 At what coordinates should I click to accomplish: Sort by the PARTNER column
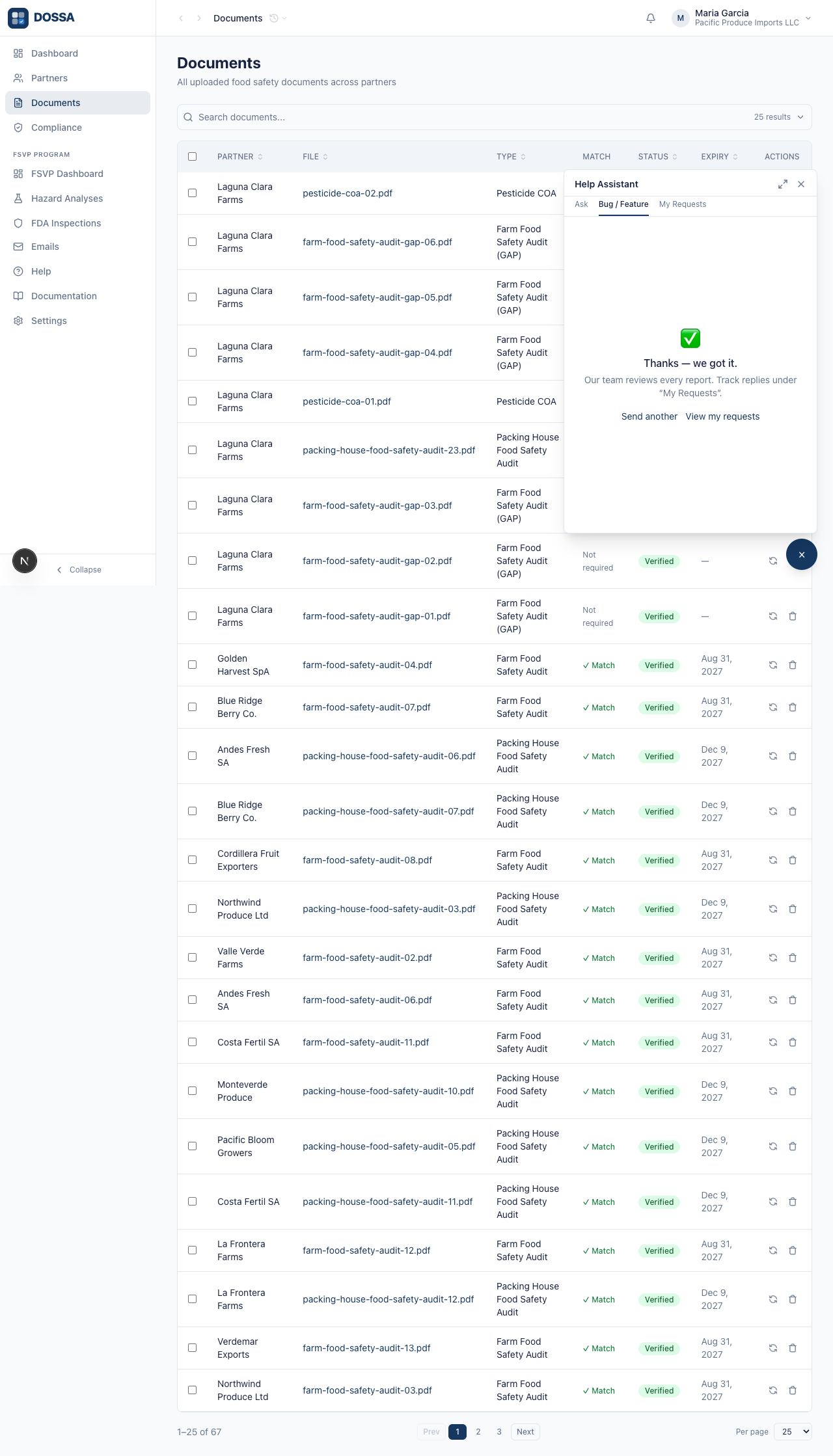(240, 157)
